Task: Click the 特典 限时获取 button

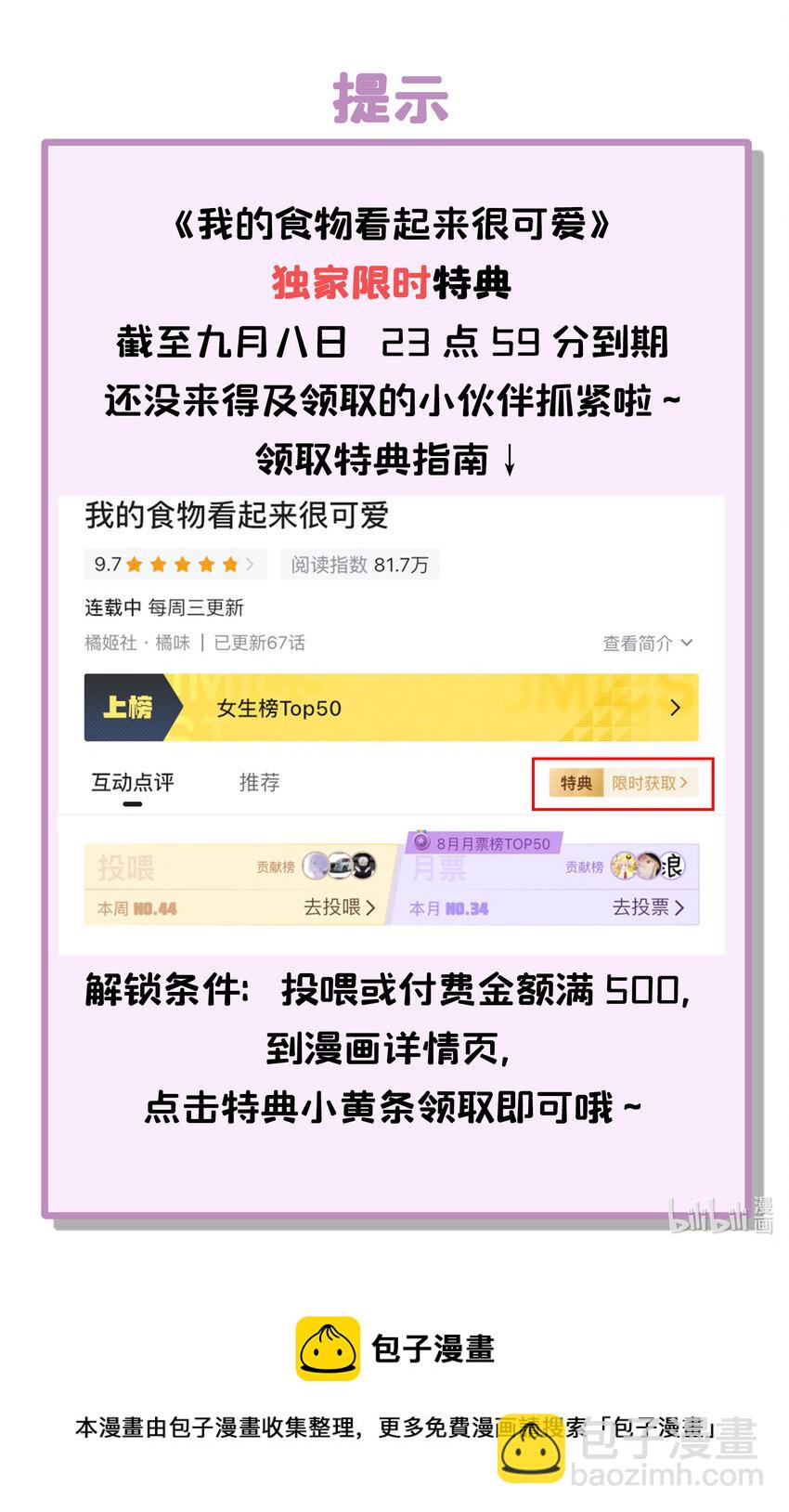Action: point(622,783)
